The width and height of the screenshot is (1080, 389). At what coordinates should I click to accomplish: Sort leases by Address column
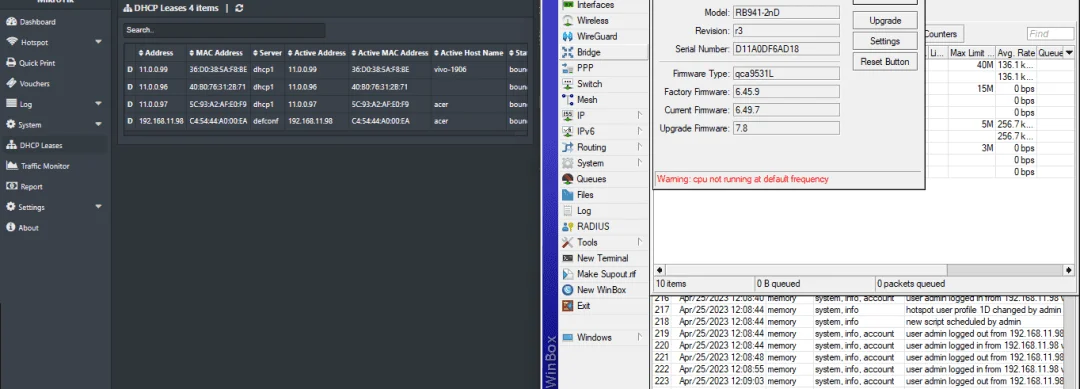[156, 53]
